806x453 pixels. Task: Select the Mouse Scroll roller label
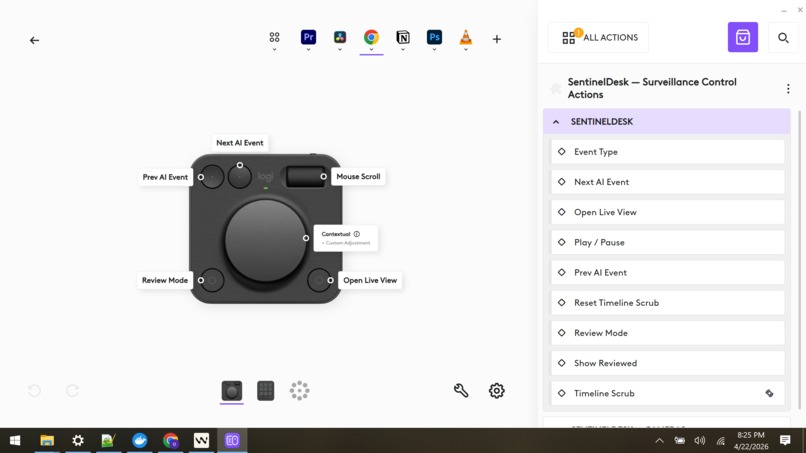point(358,176)
